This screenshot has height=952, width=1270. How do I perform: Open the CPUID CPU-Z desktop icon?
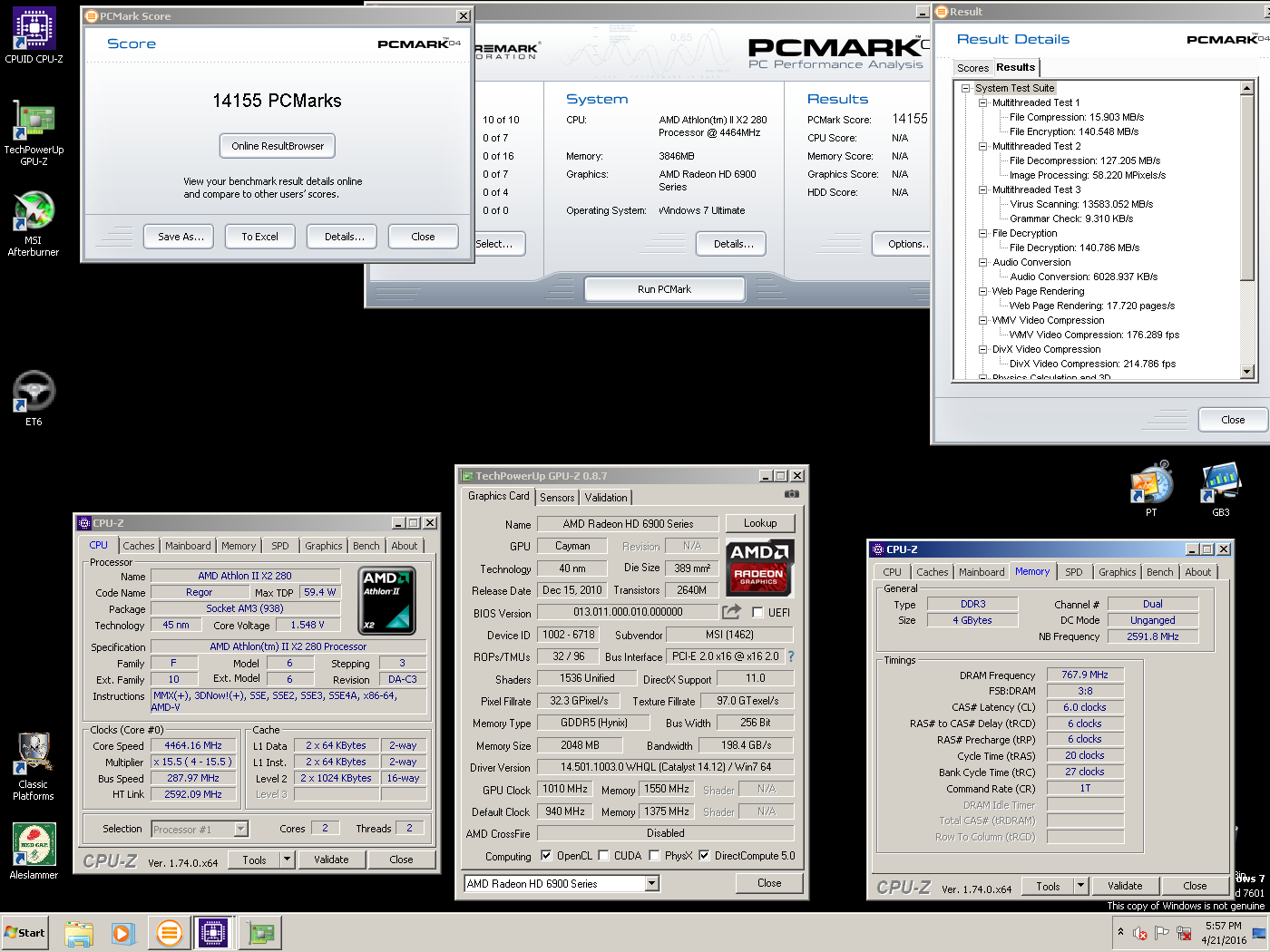[34, 35]
